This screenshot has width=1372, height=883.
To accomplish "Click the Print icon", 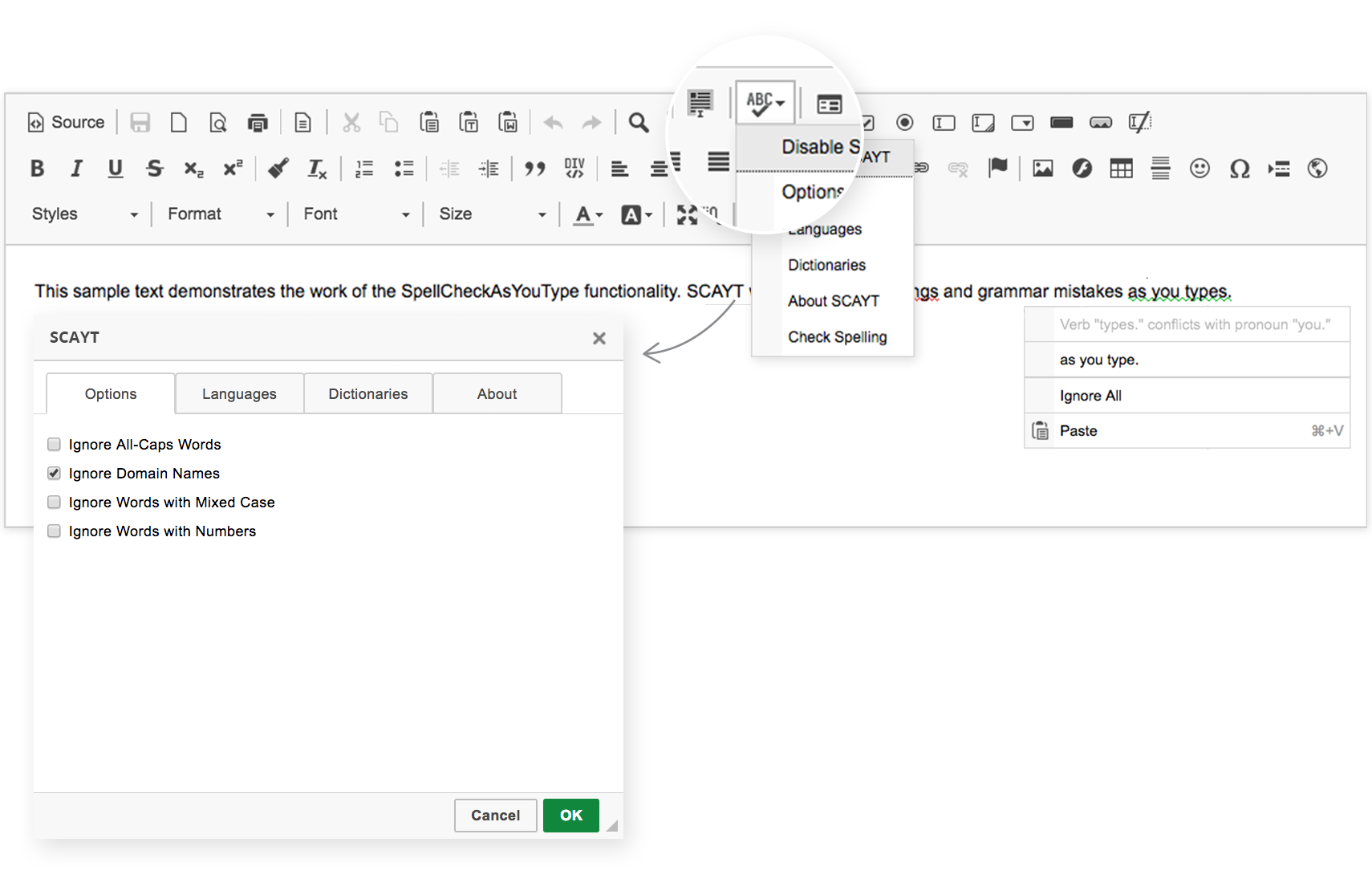I will point(258,122).
